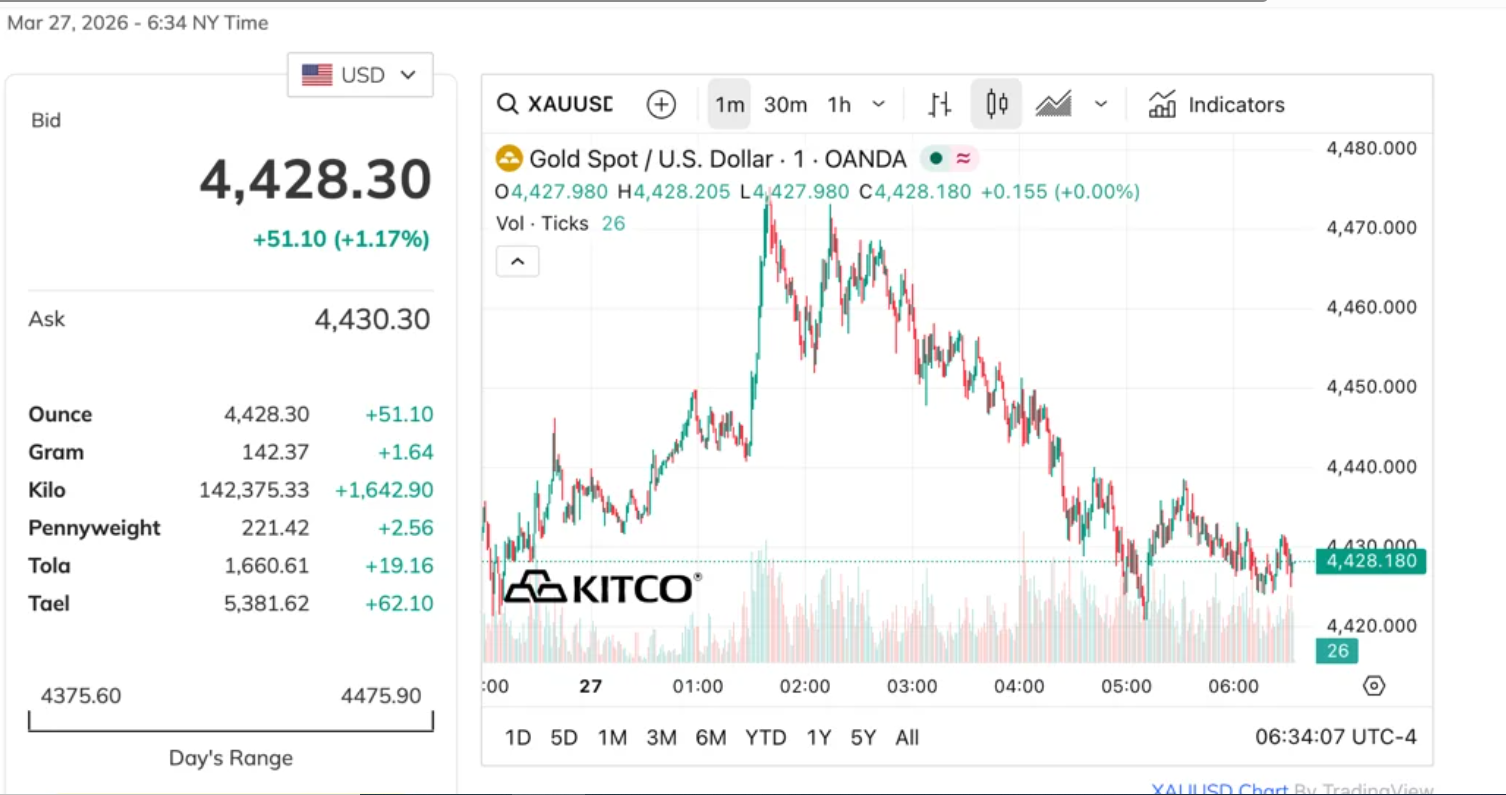Switch to Area chart style
Image resolution: width=1506 pixels, height=795 pixels.
(1053, 104)
